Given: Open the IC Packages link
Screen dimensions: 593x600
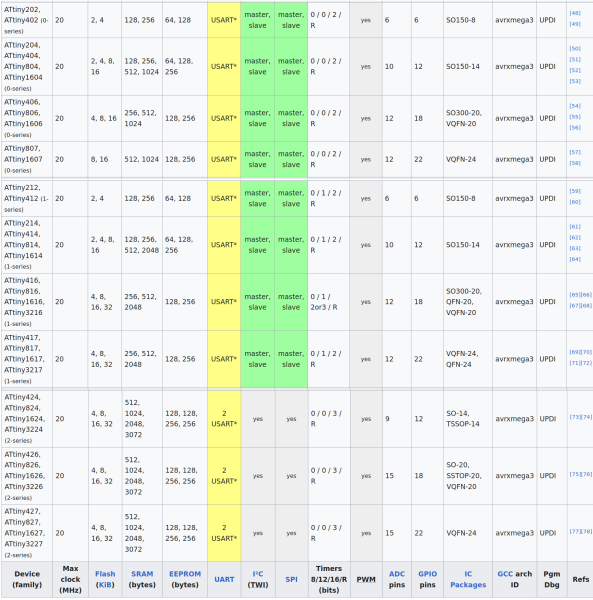Looking at the screenshot, I should 468,579.
